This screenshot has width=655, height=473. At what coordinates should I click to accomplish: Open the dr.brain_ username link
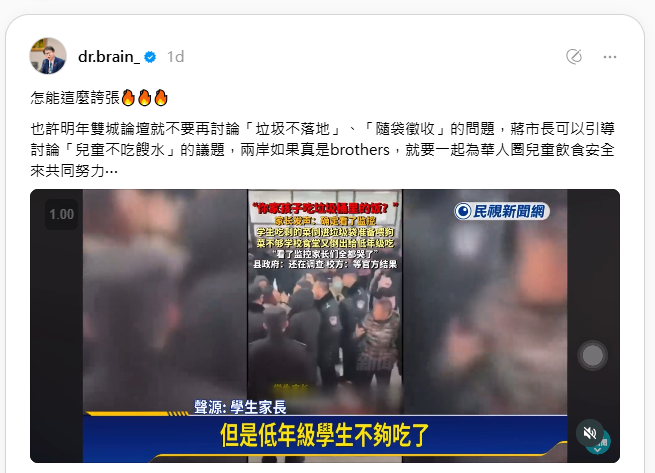[109, 56]
